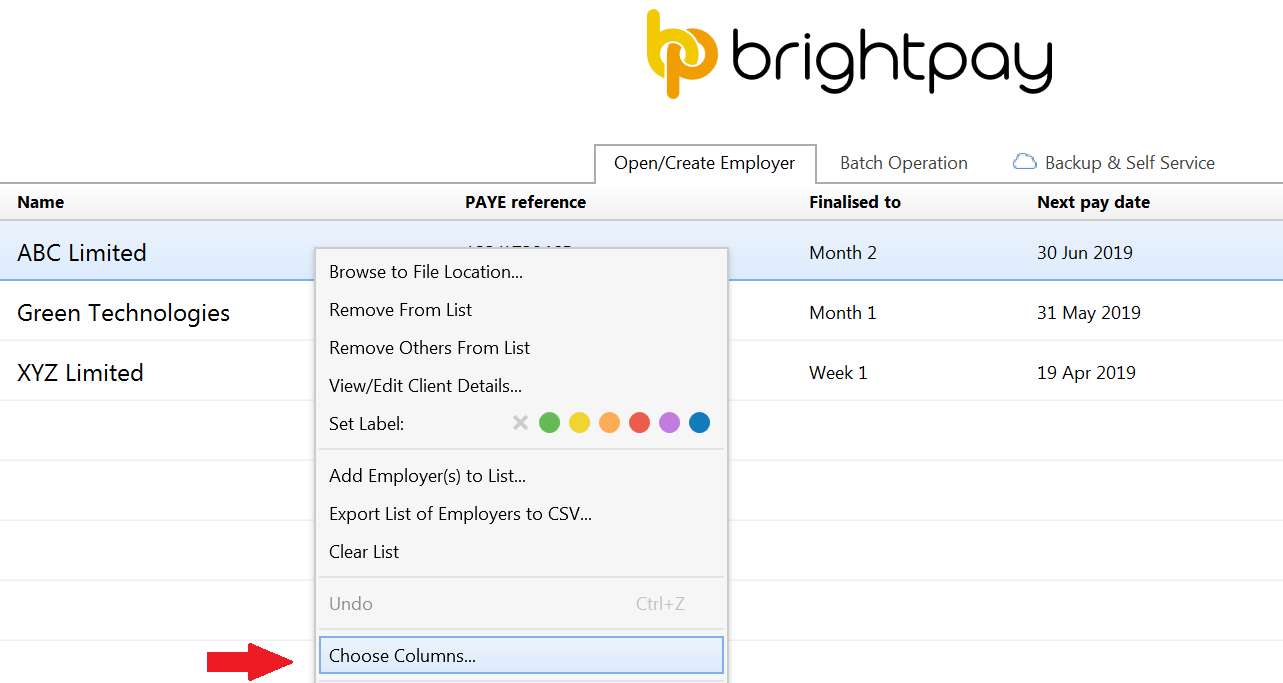Select the ABC Limited employer name
This screenshot has width=1283, height=683.
tap(82, 253)
